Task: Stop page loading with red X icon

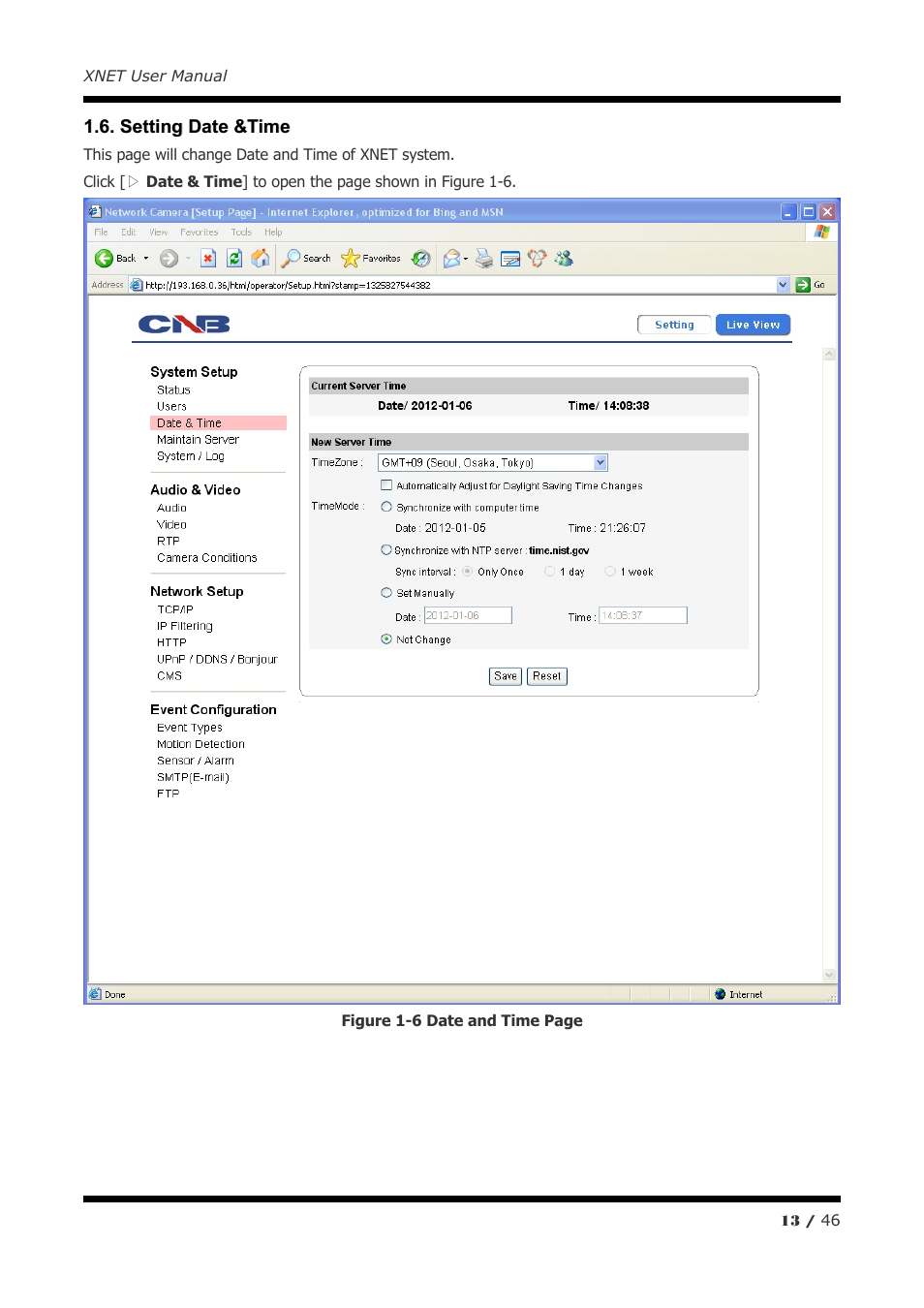Action: coord(208,258)
